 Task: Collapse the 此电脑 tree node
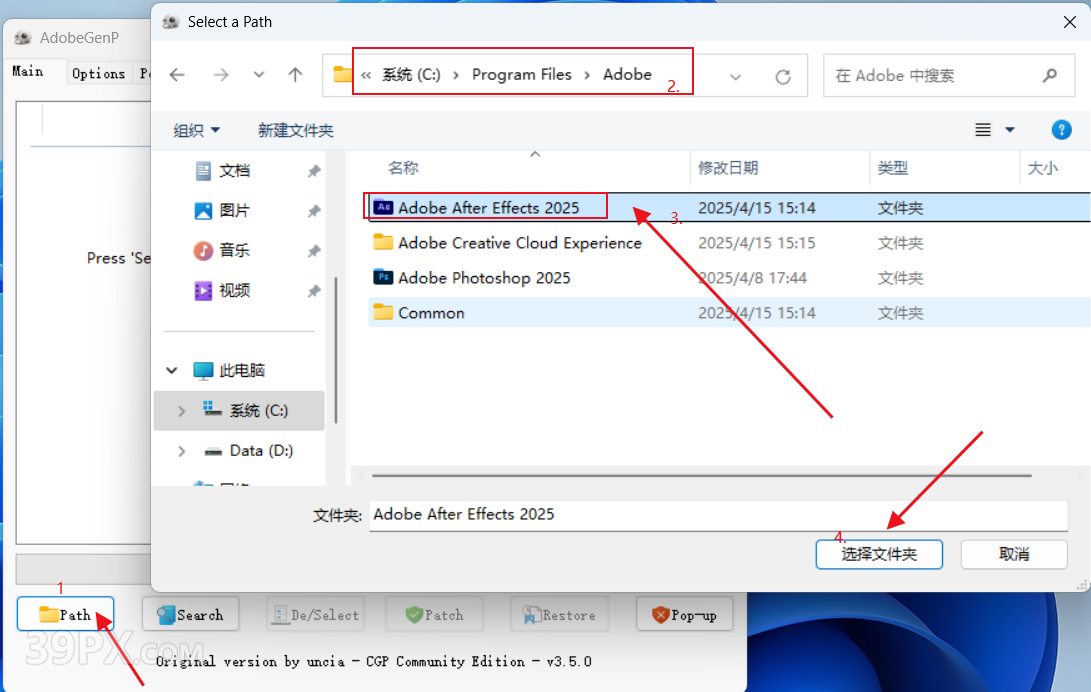pos(172,371)
